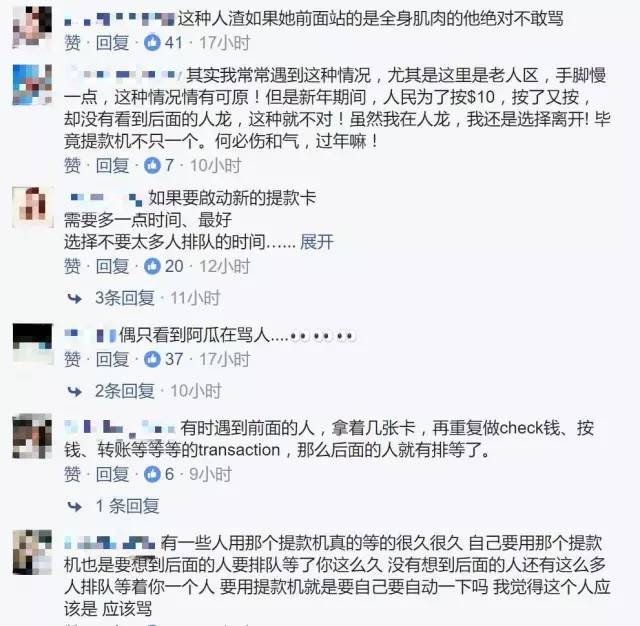Click the thumbs-up icon with 37 likes

tap(152, 359)
